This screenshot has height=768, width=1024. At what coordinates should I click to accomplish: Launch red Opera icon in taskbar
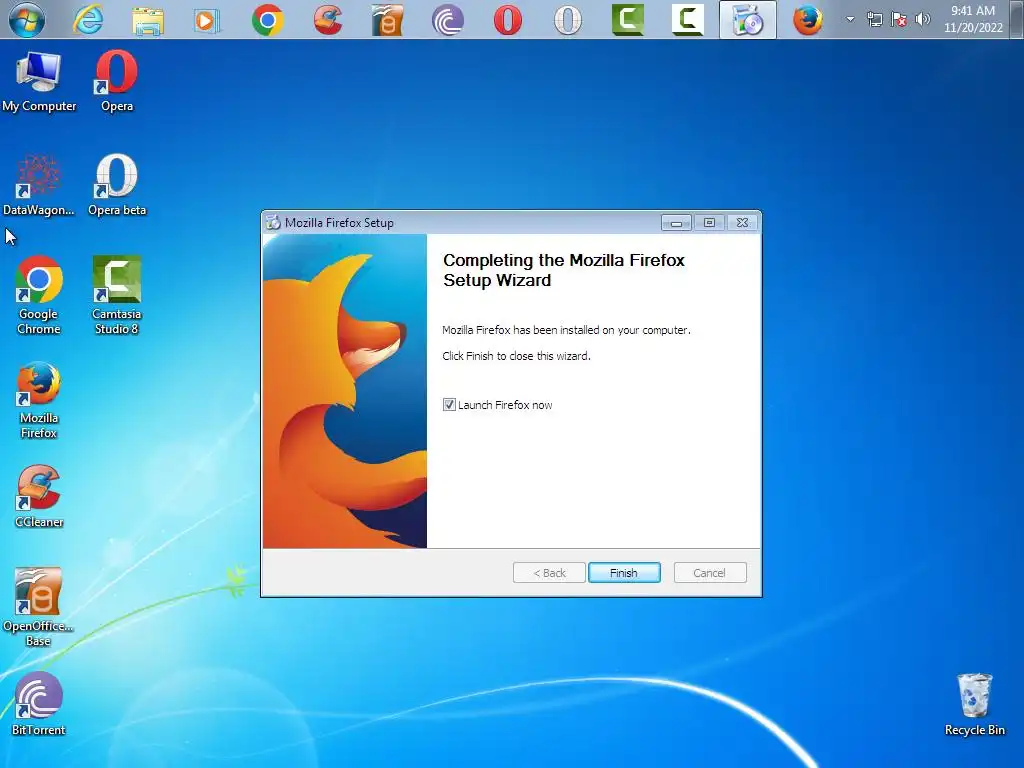[507, 20]
